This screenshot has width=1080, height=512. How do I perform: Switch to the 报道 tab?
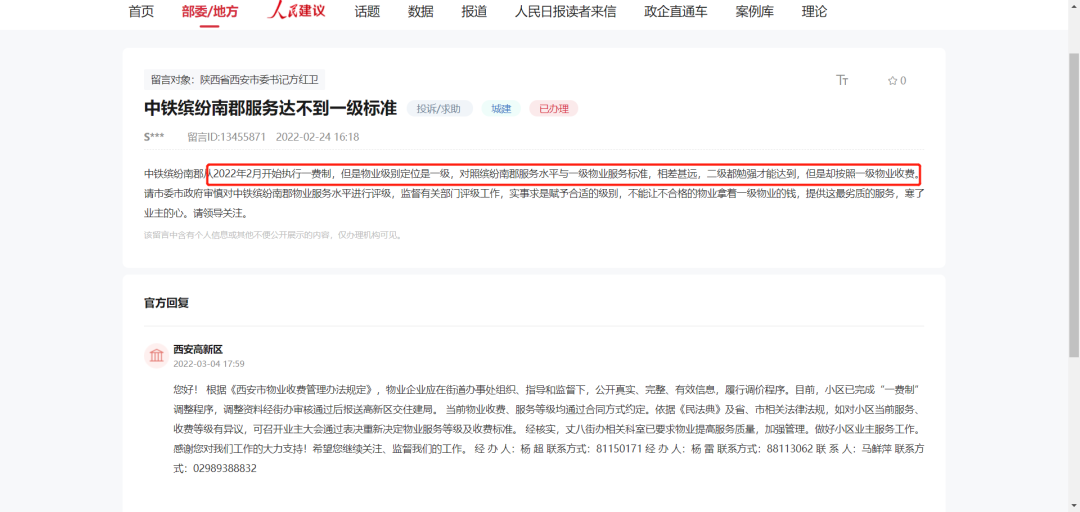click(475, 11)
